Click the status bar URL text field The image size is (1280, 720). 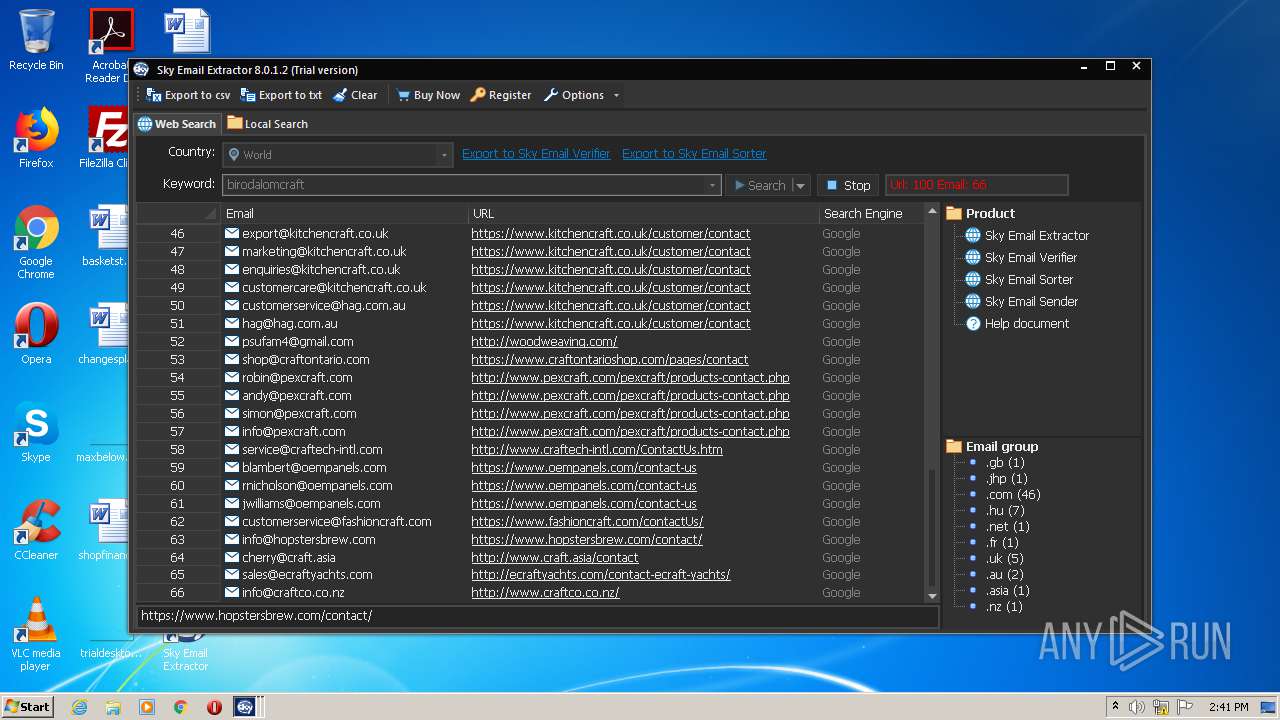coord(538,616)
